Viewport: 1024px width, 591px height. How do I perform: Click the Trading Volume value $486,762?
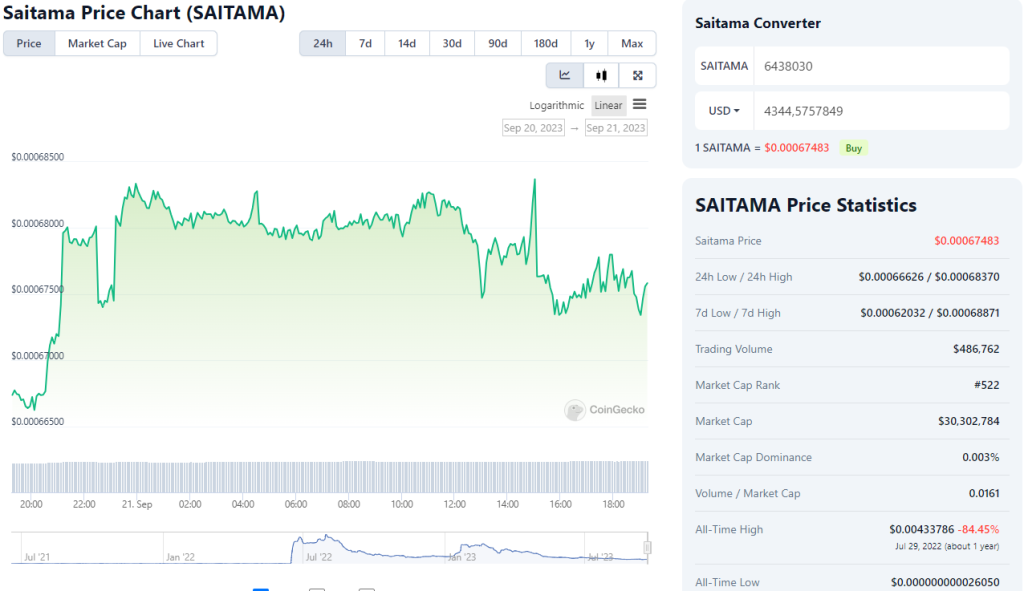click(x=976, y=349)
